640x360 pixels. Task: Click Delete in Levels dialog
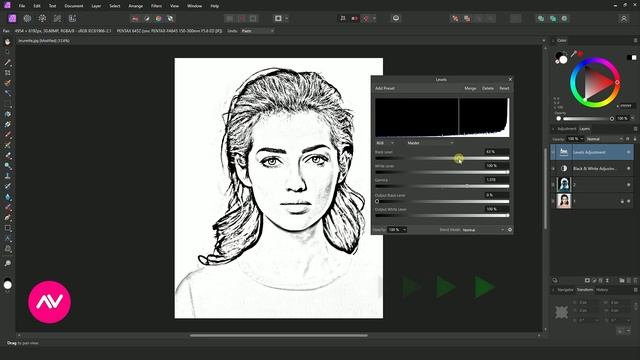tap(488, 88)
